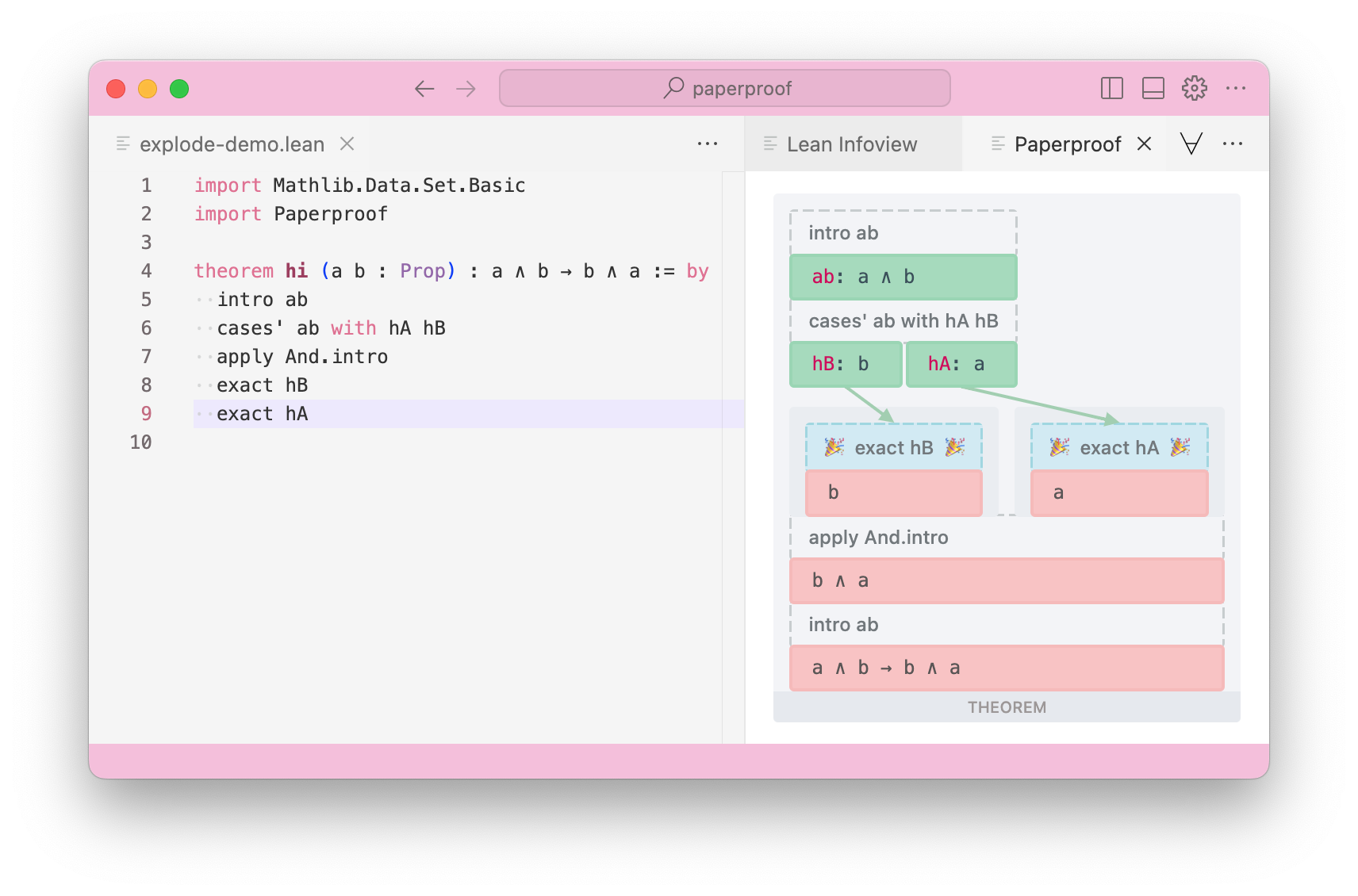
Task: Close the explode-demo.lean tab
Action: tap(347, 144)
